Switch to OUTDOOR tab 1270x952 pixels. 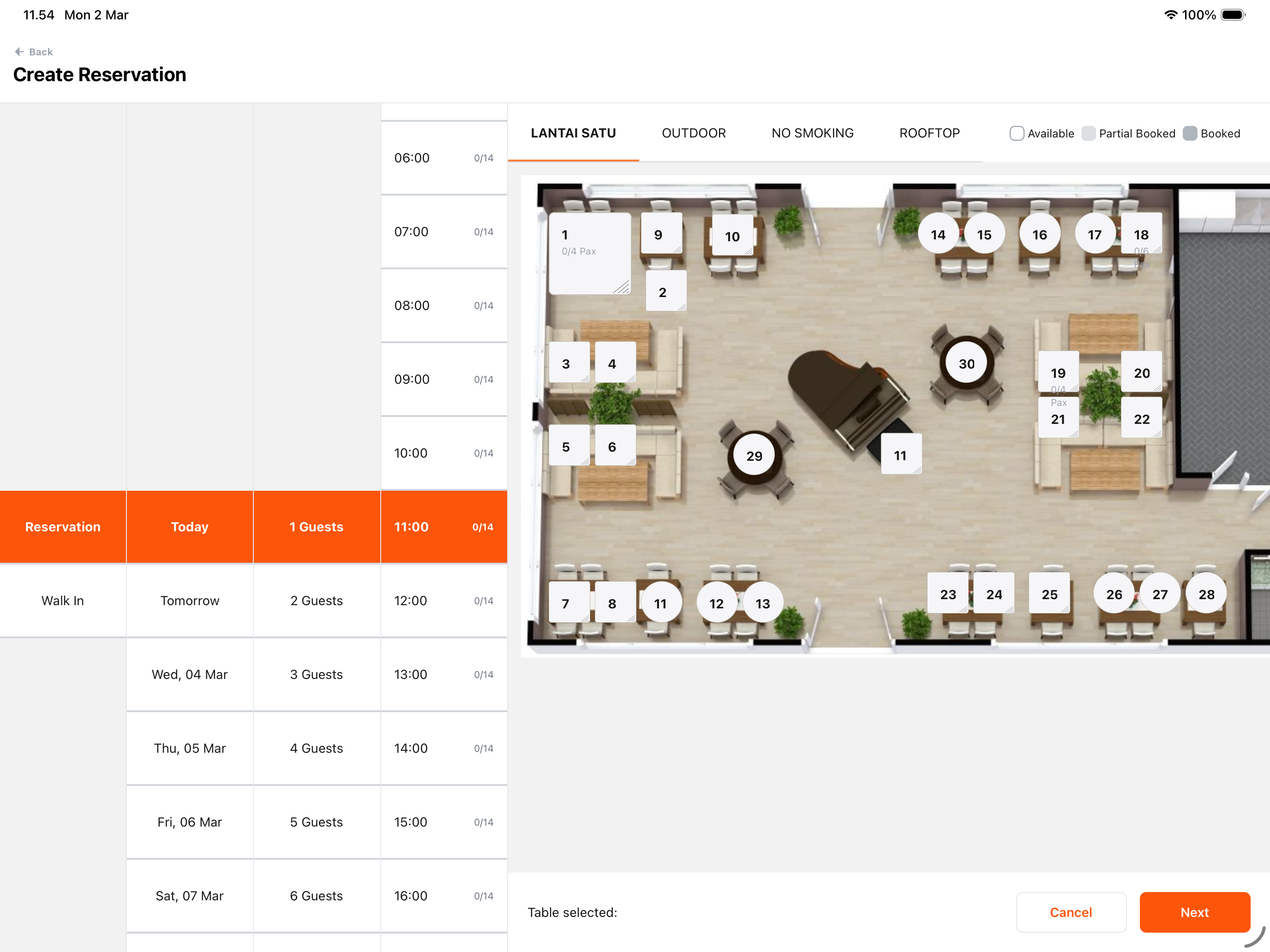tap(694, 133)
